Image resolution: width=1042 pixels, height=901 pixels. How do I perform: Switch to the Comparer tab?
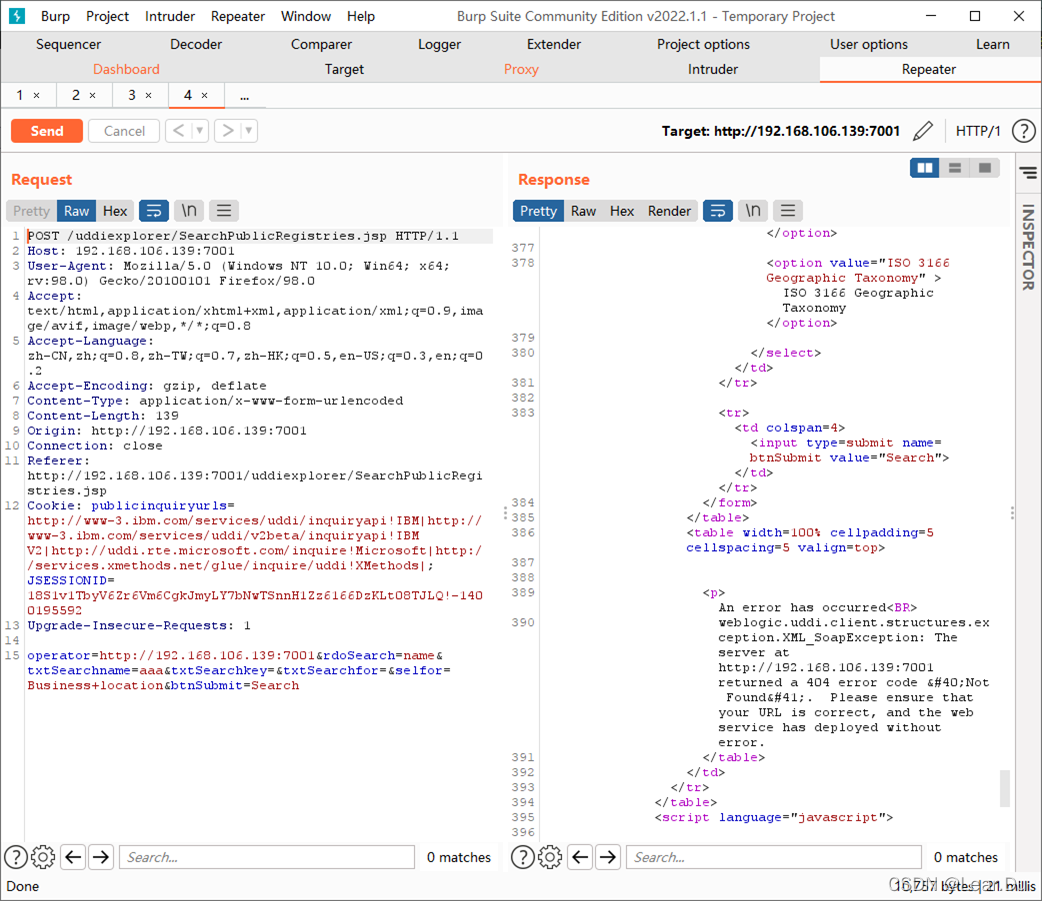(321, 45)
